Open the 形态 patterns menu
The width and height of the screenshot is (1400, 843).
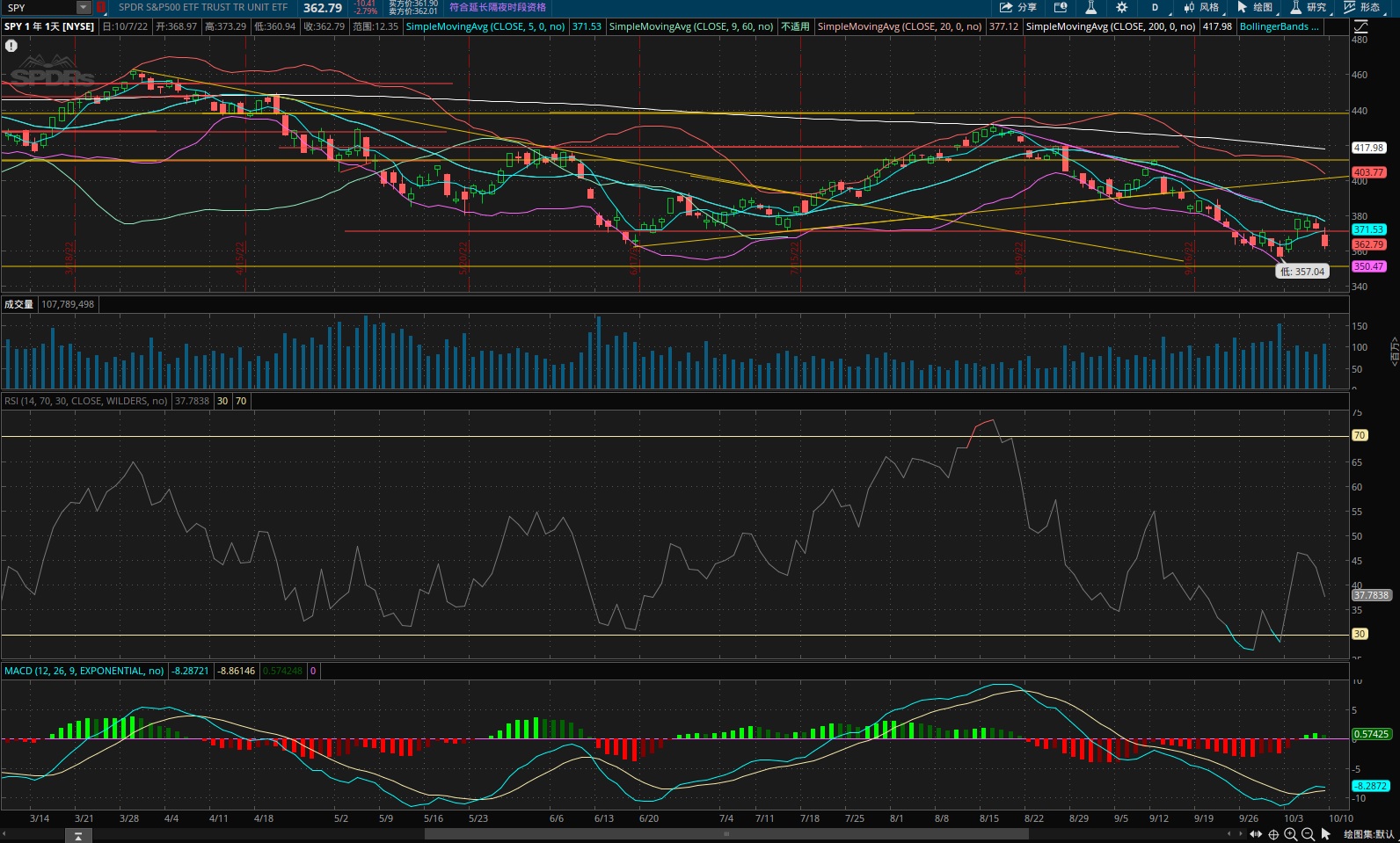coord(1361,7)
